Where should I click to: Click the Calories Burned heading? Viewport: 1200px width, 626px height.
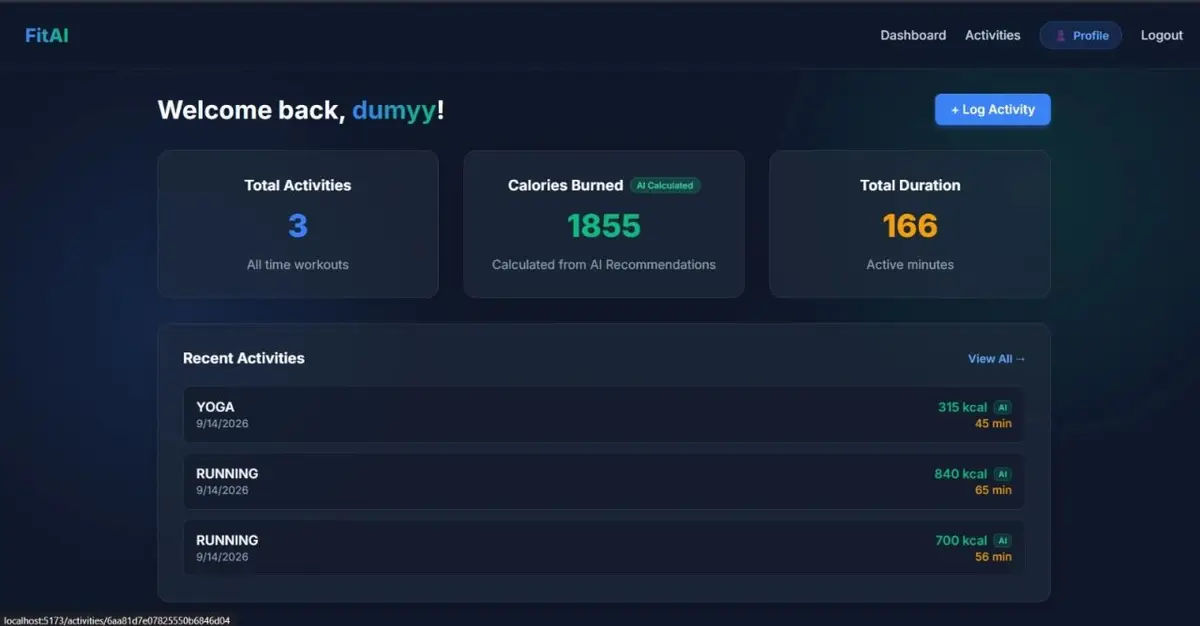(x=565, y=185)
